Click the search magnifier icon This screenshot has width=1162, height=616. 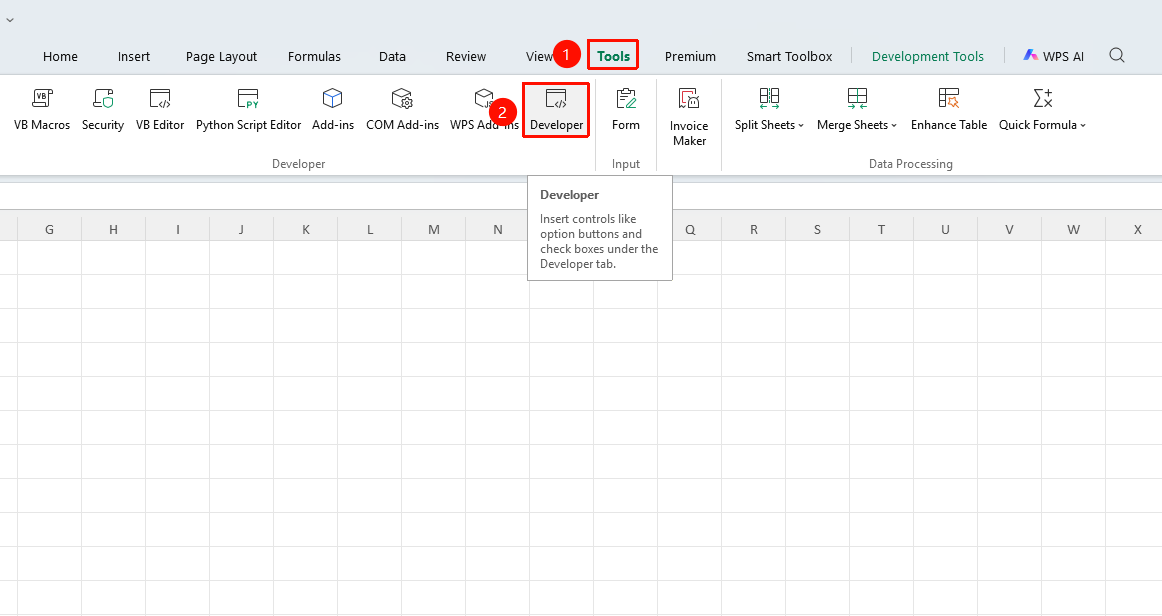click(1117, 56)
